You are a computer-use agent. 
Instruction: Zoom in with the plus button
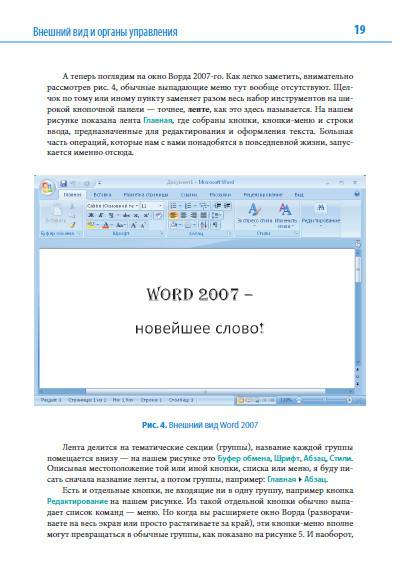point(349,400)
